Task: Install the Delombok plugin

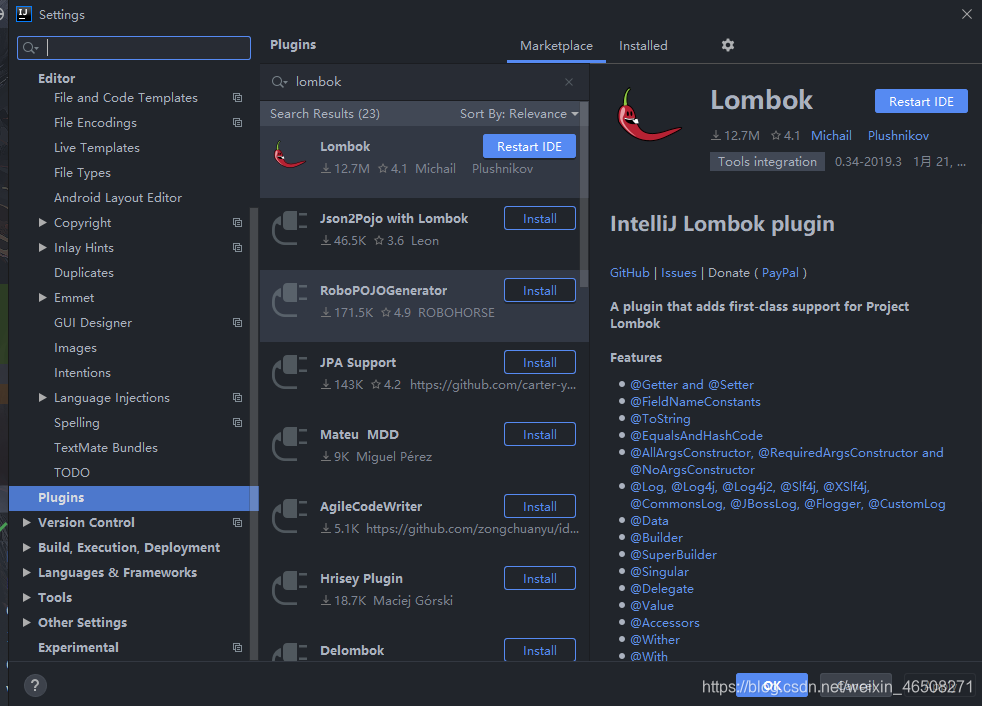Action: point(539,650)
